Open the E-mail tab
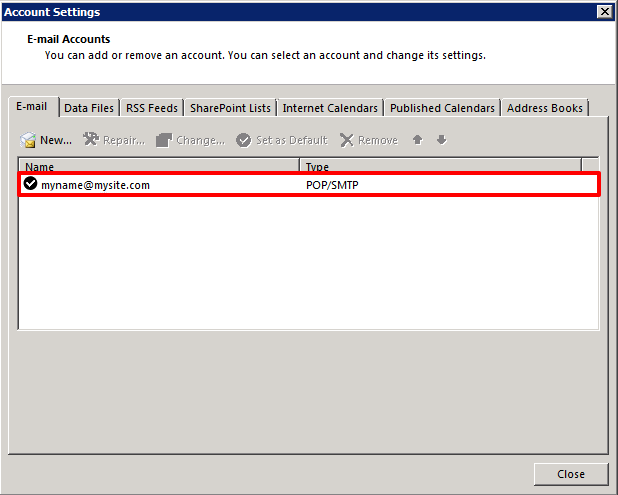 coord(33,107)
